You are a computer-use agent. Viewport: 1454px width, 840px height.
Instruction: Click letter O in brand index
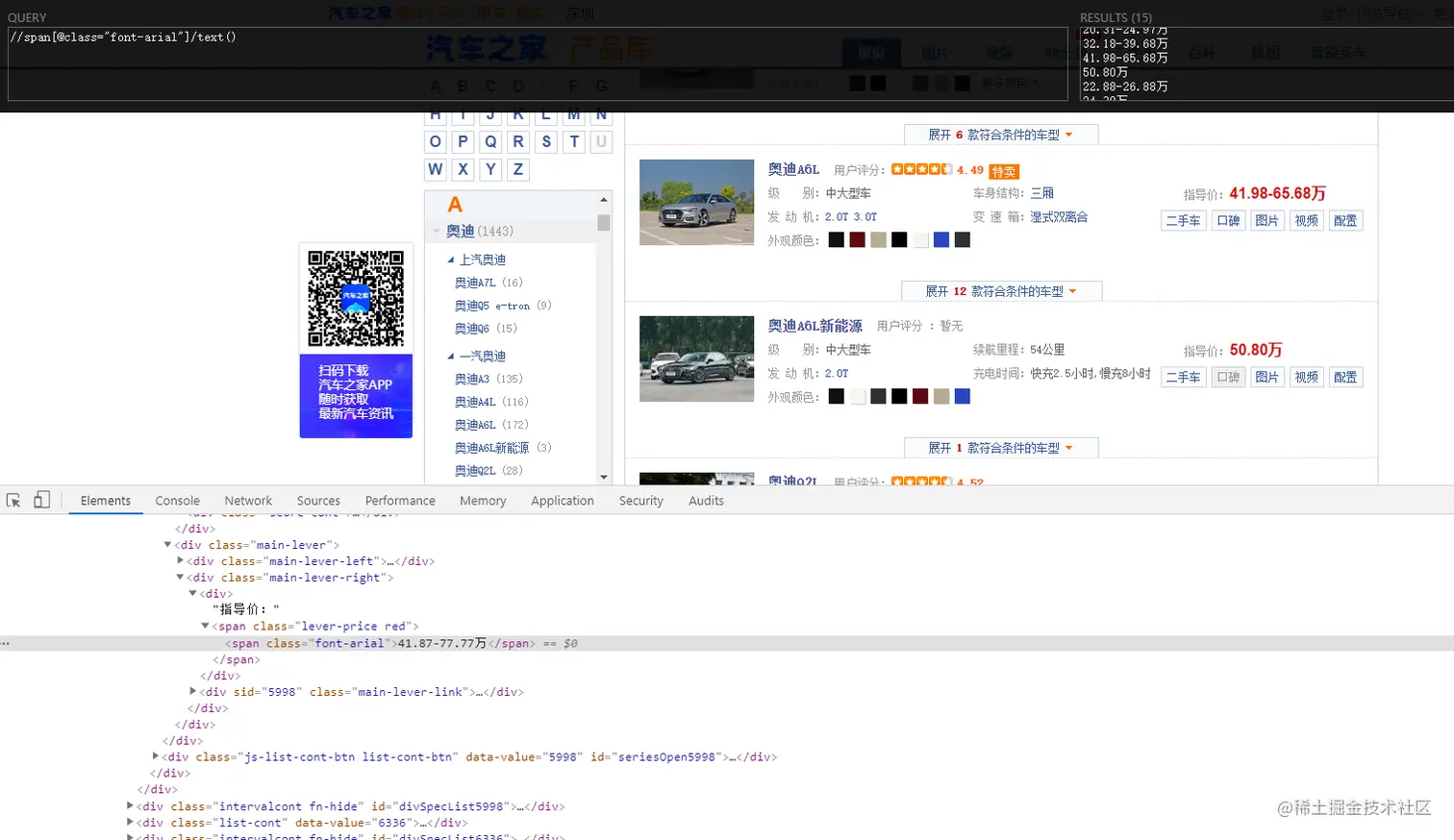coord(436,142)
